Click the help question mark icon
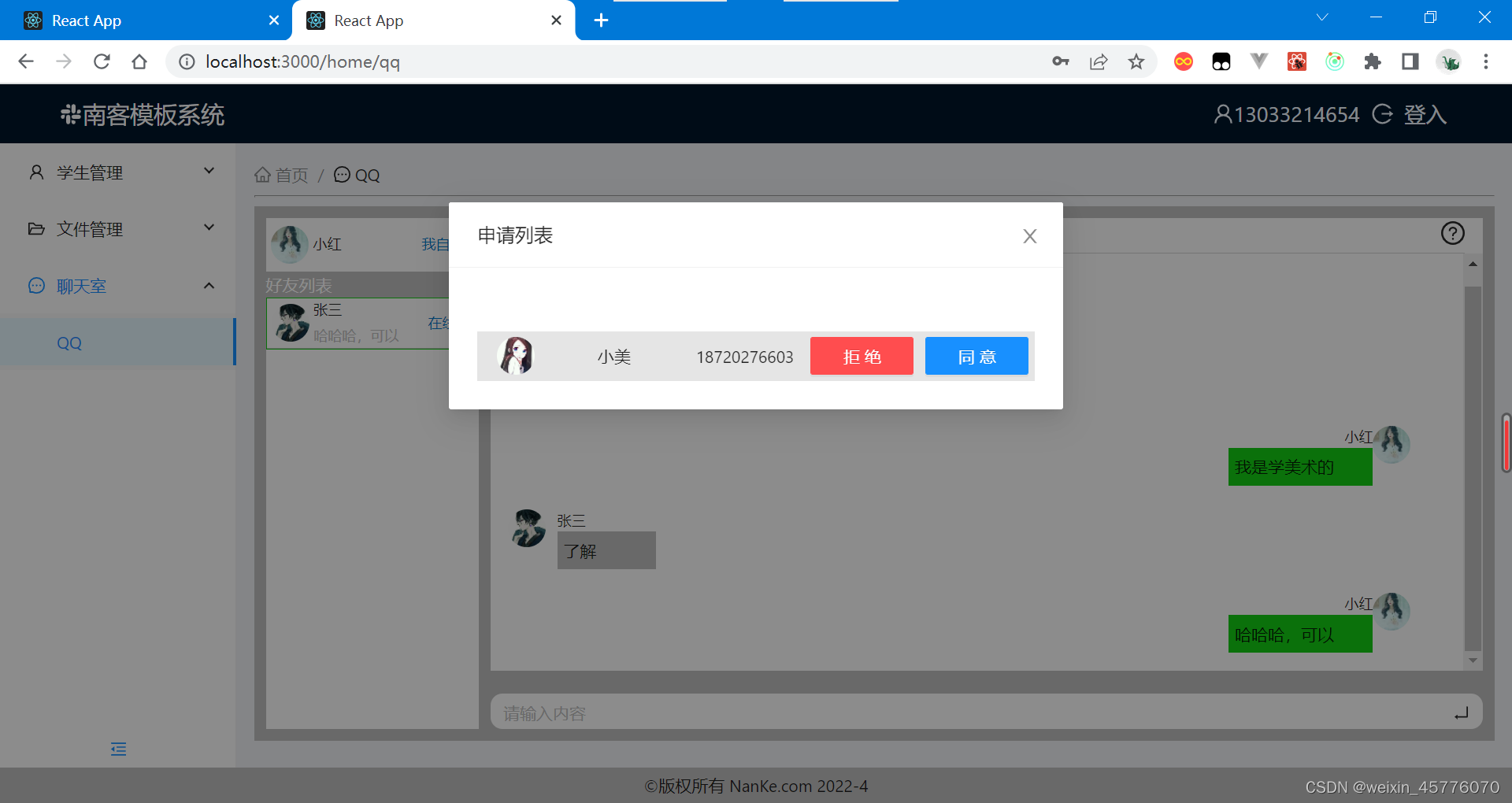 point(1452,233)
